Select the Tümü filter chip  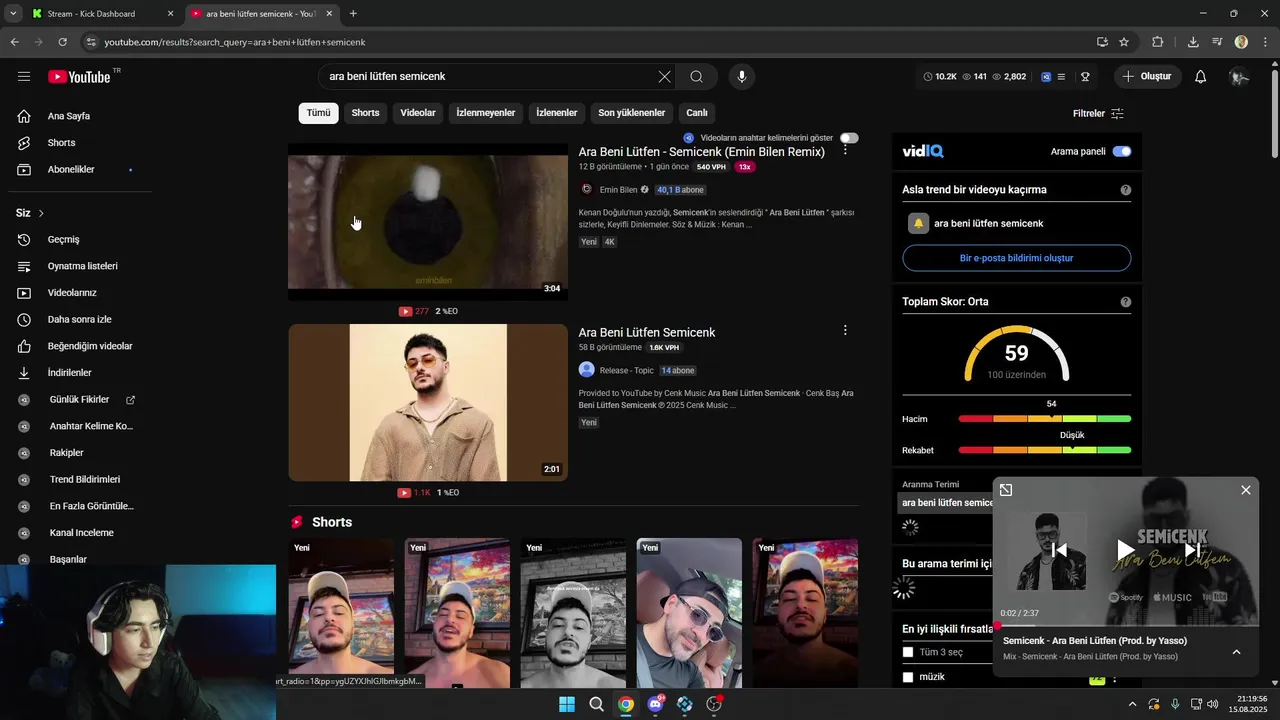coord(318,113)
